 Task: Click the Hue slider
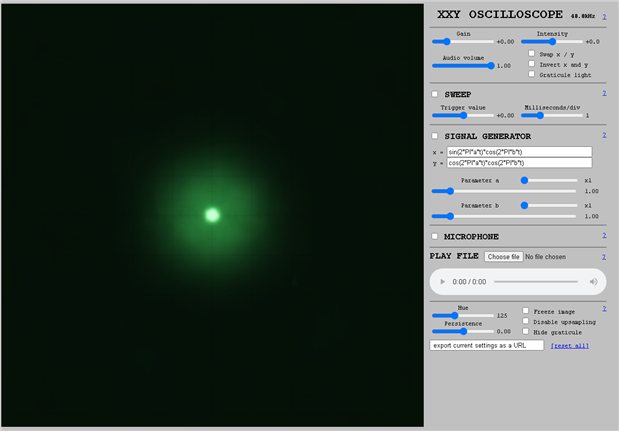(463, 315)
